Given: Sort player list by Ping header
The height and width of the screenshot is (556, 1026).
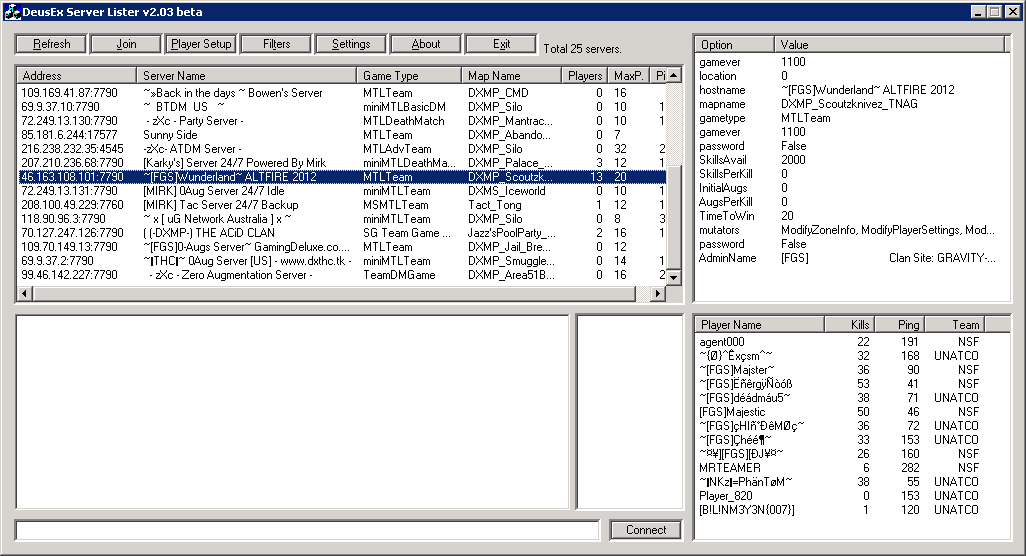Looking at the screenshot, I should coord(898,325).
